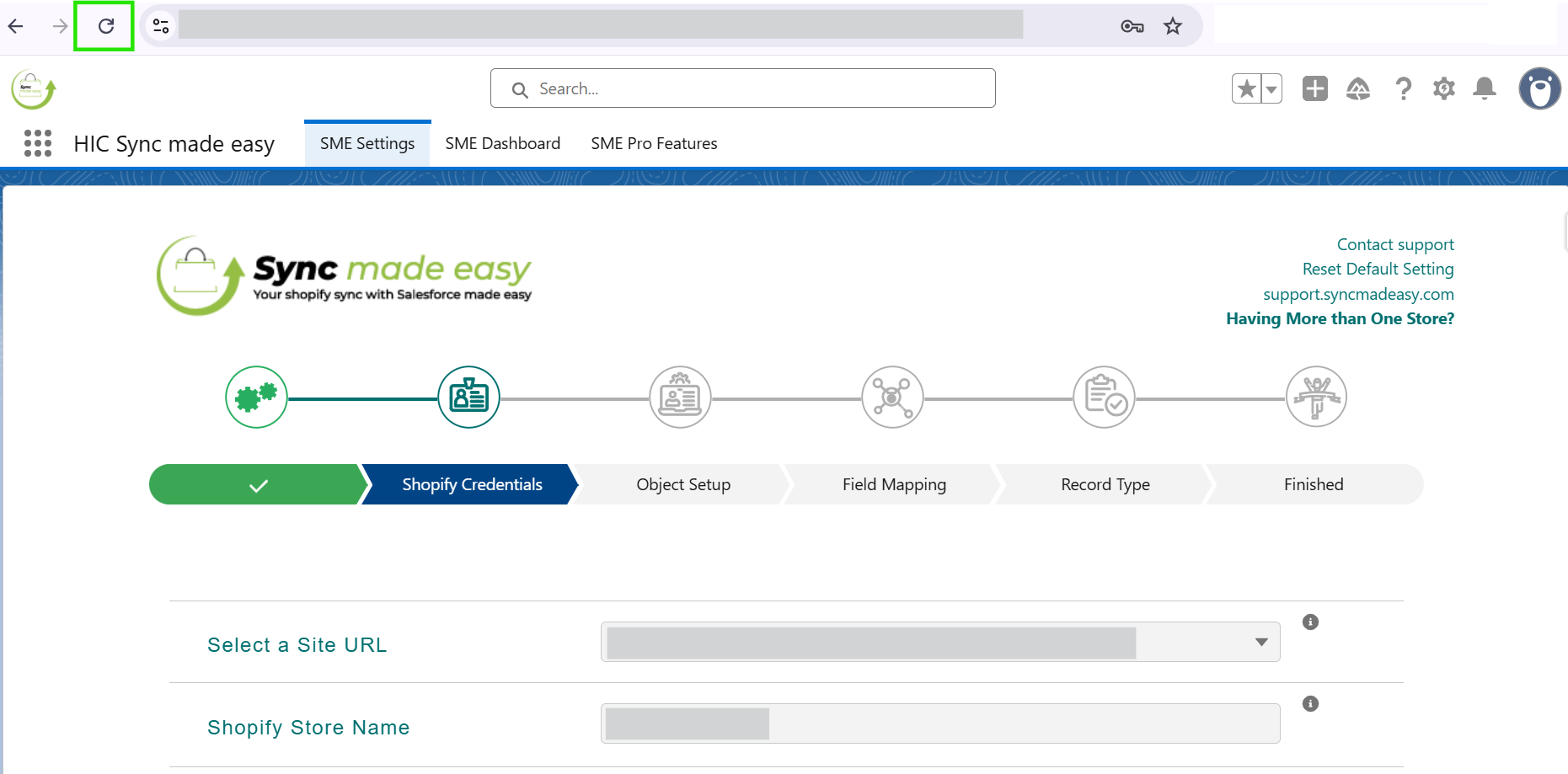
Task: Open the Select a Site URL dropdown
Action: [940, 642]
